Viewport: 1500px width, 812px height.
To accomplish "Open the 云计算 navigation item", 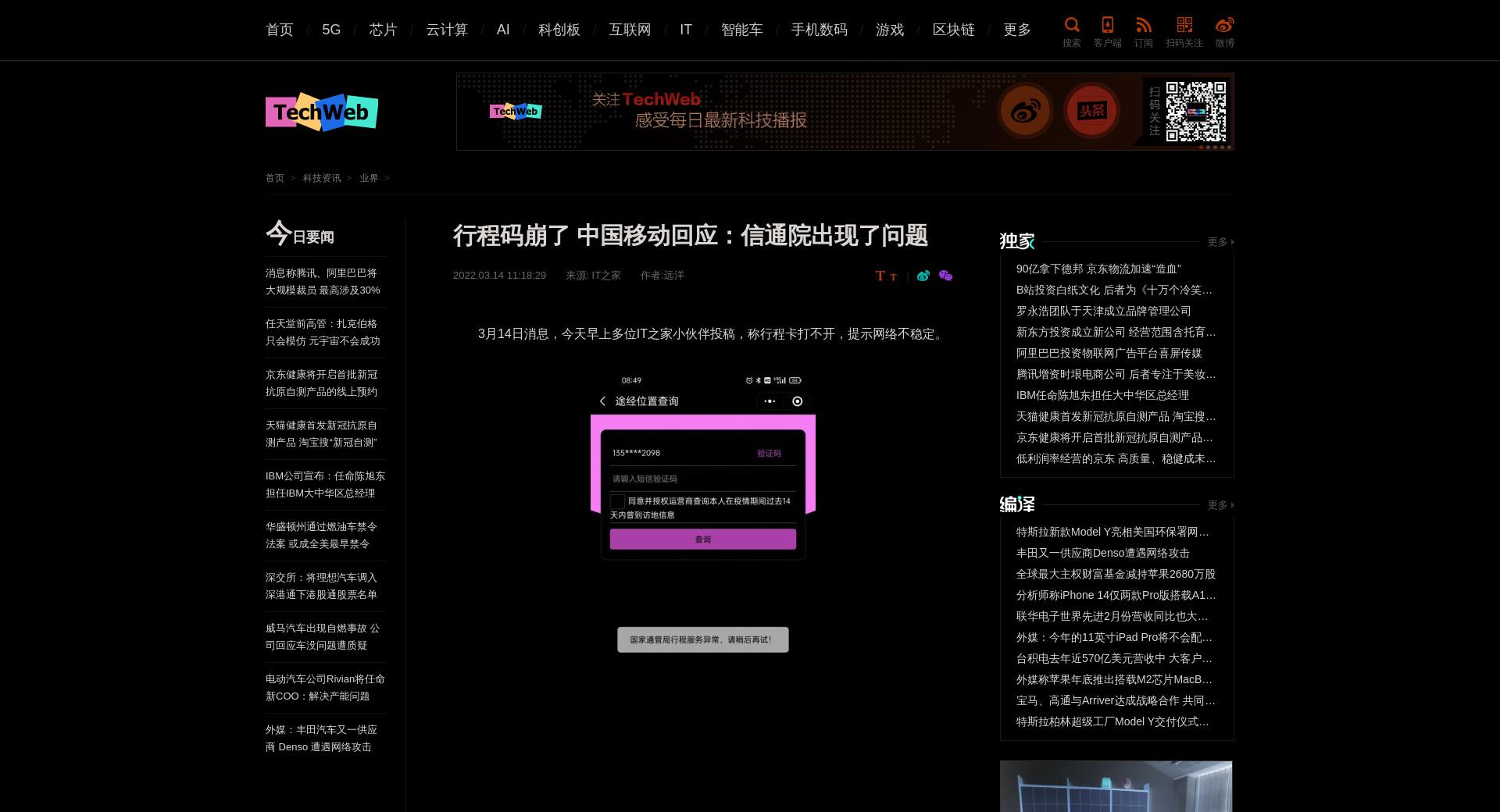I will point(447,30).
